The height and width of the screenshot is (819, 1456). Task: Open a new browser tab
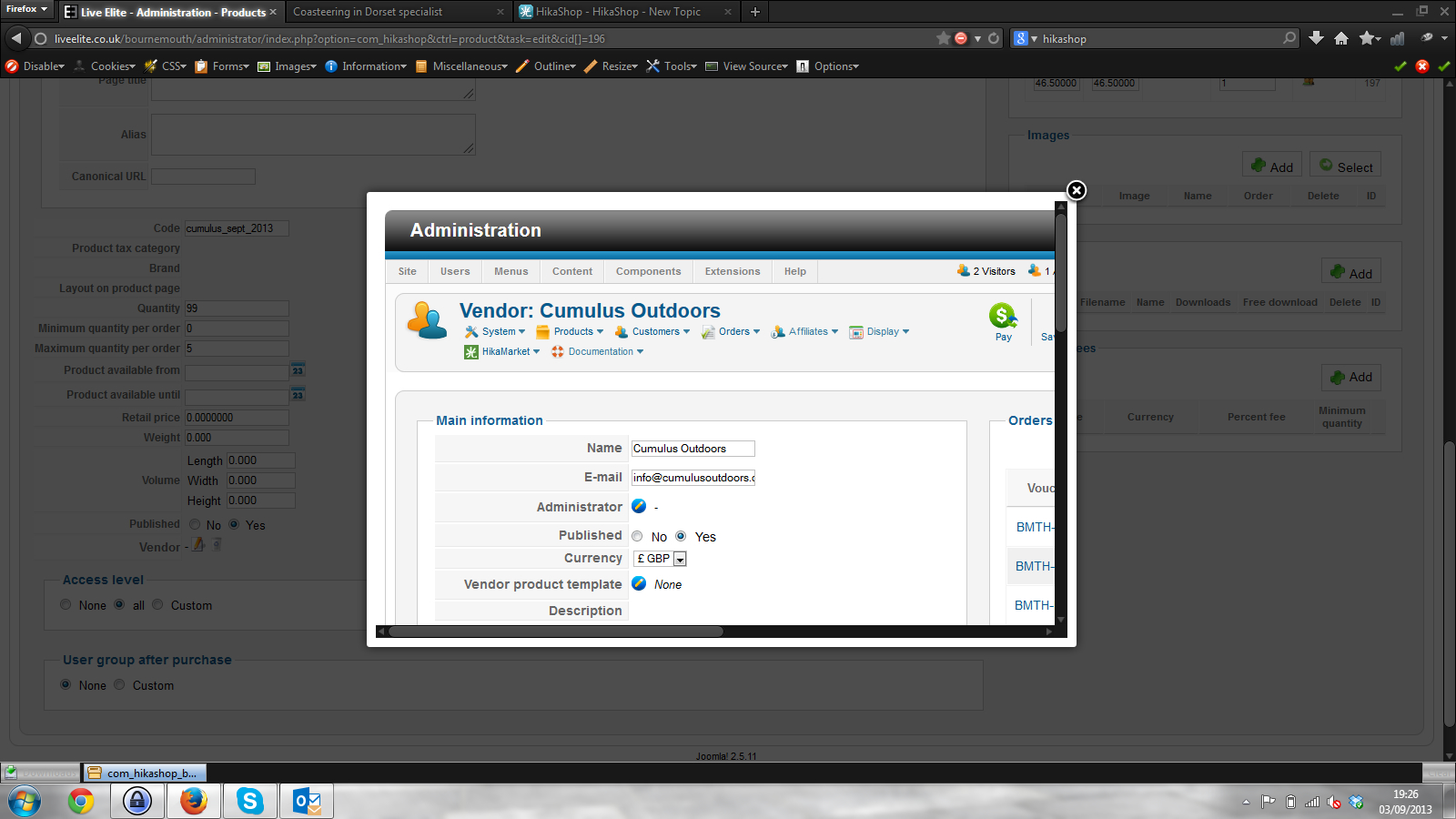coord(755,12)
